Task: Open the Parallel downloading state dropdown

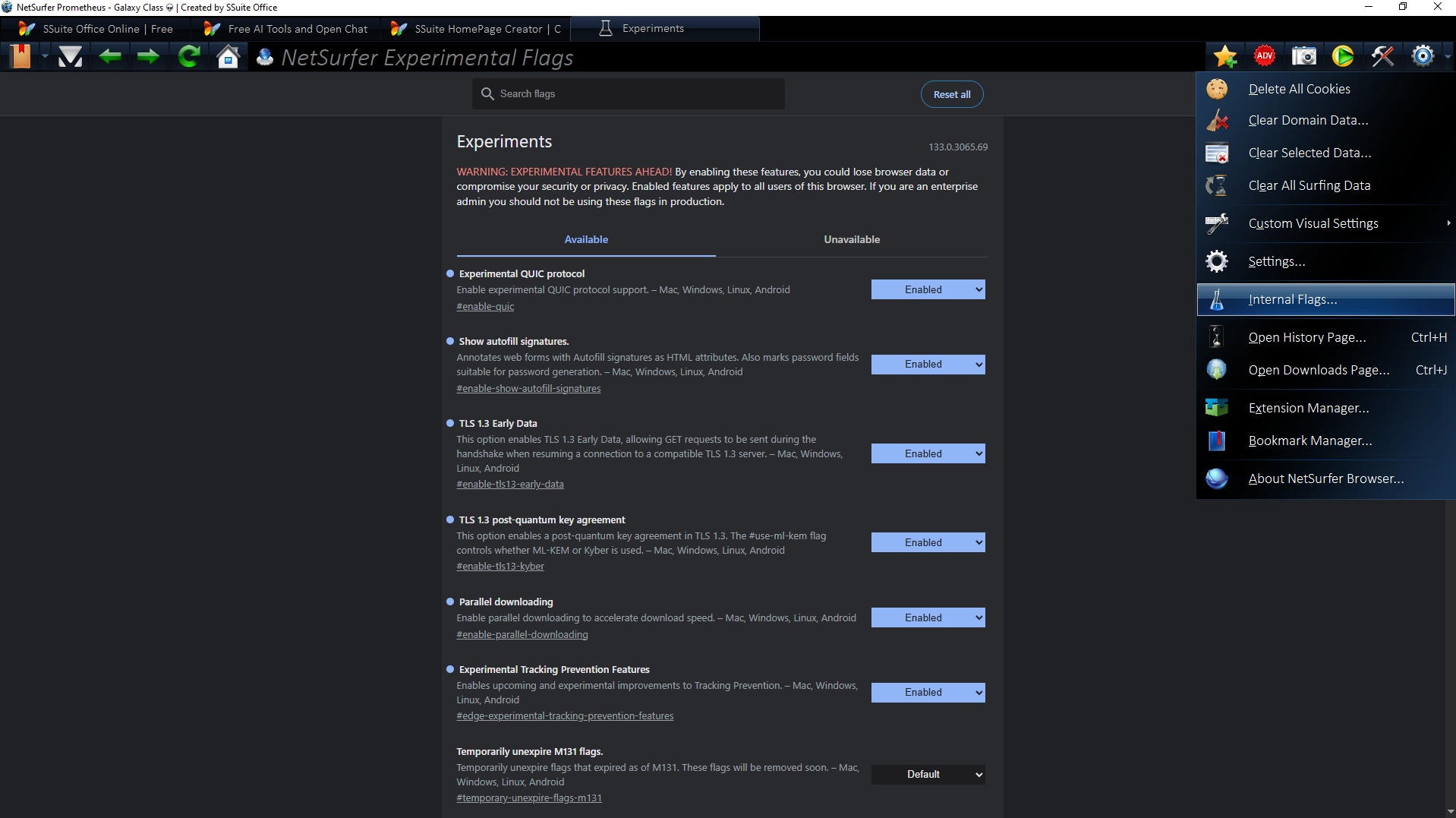Action: click(x=928, y=617)
